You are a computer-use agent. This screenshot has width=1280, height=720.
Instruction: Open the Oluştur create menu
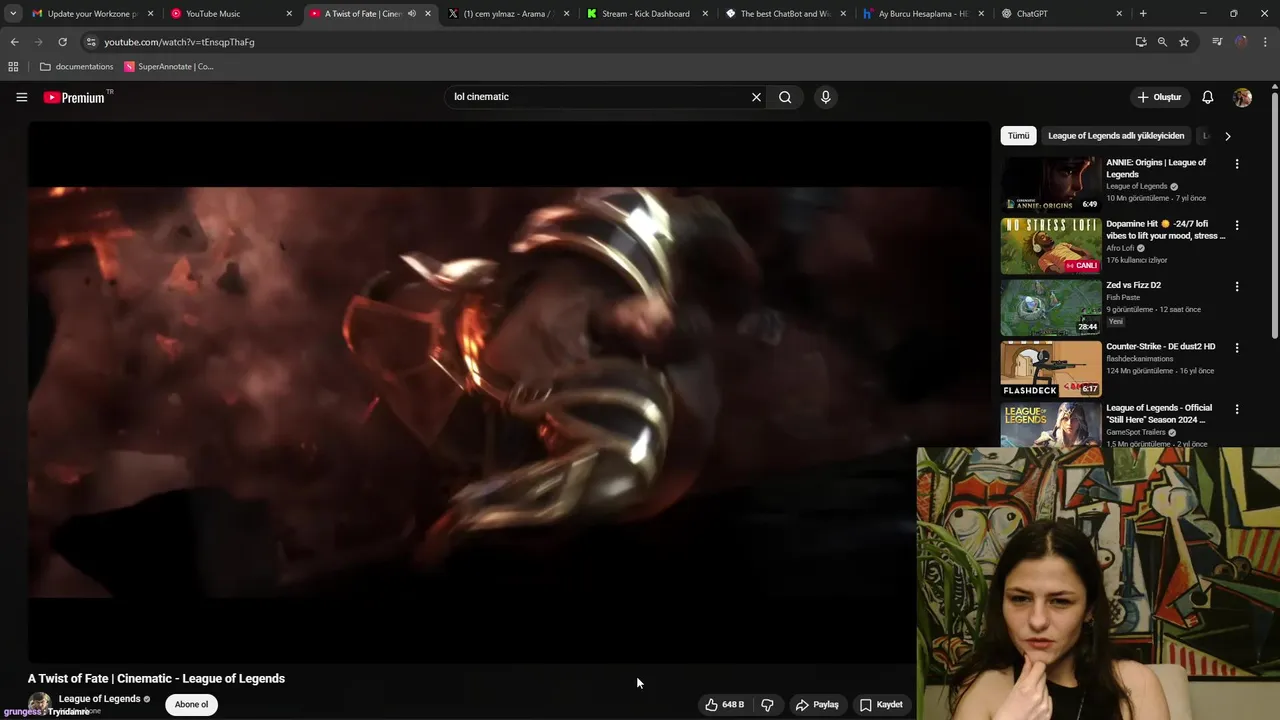click(1160, 97)
